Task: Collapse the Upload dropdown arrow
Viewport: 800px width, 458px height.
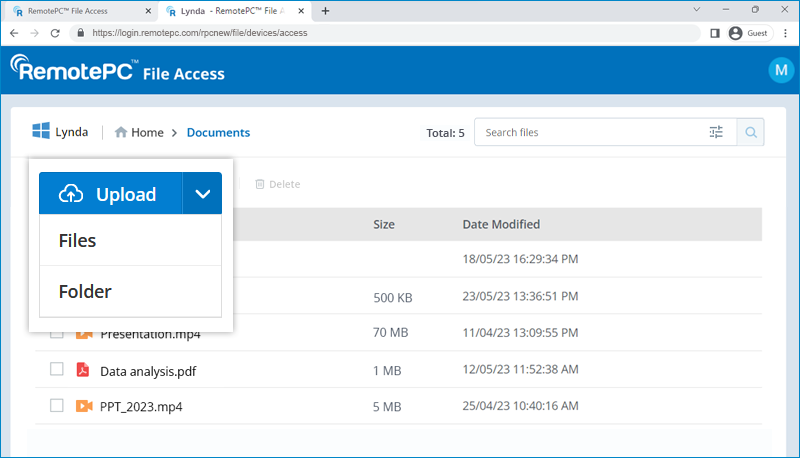Action: [x=202, y=194]
